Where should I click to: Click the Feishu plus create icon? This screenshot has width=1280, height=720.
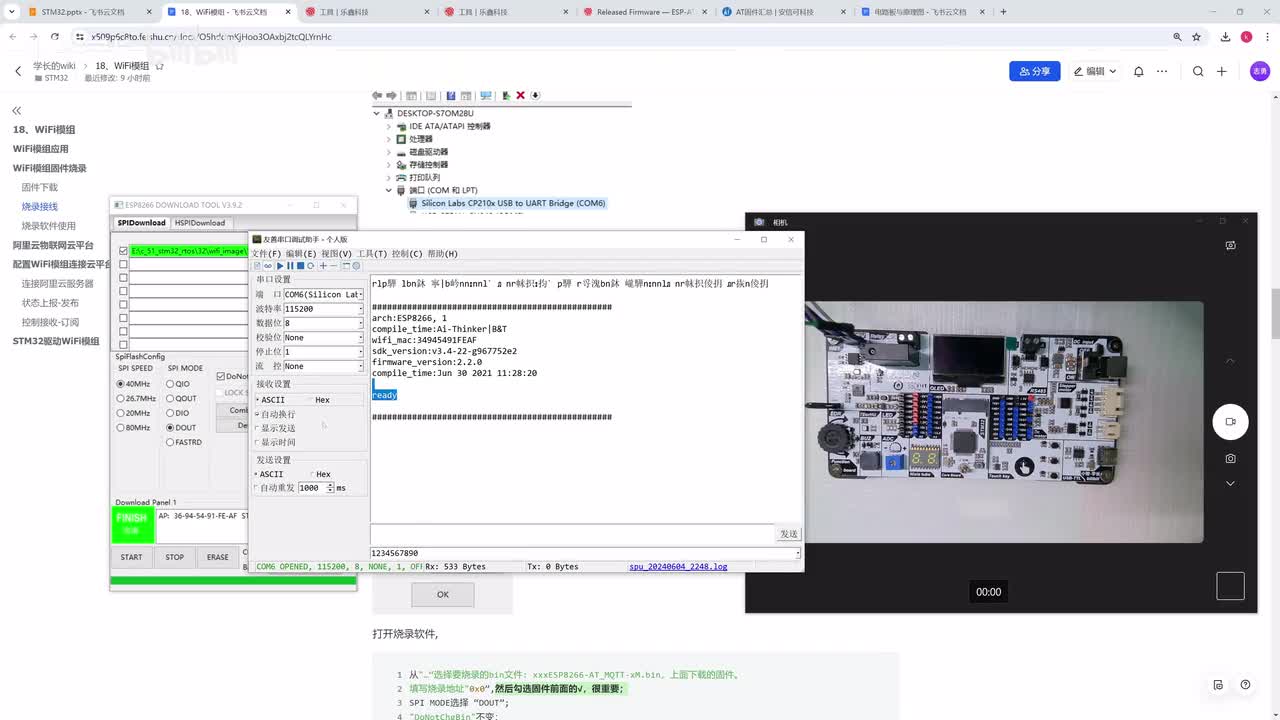point(1221,71)
